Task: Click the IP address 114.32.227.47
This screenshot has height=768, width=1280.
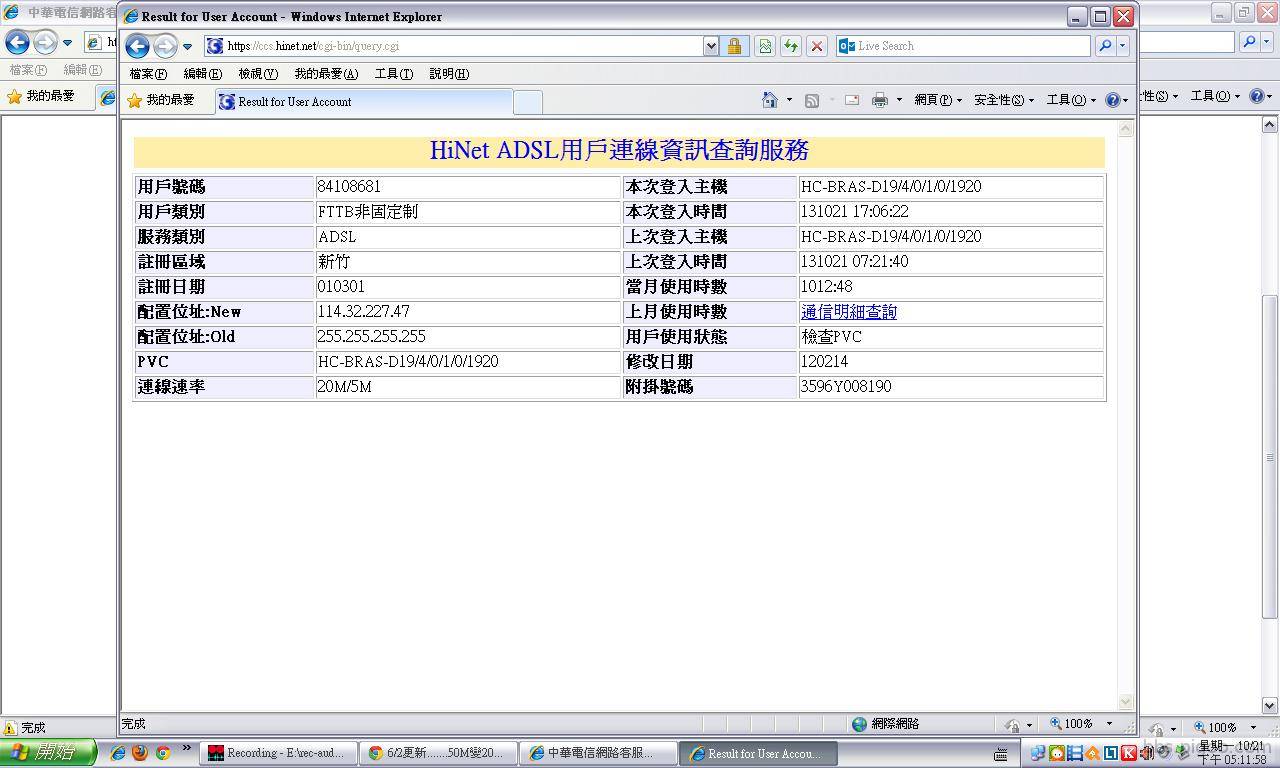Action: tap(363, 312)
